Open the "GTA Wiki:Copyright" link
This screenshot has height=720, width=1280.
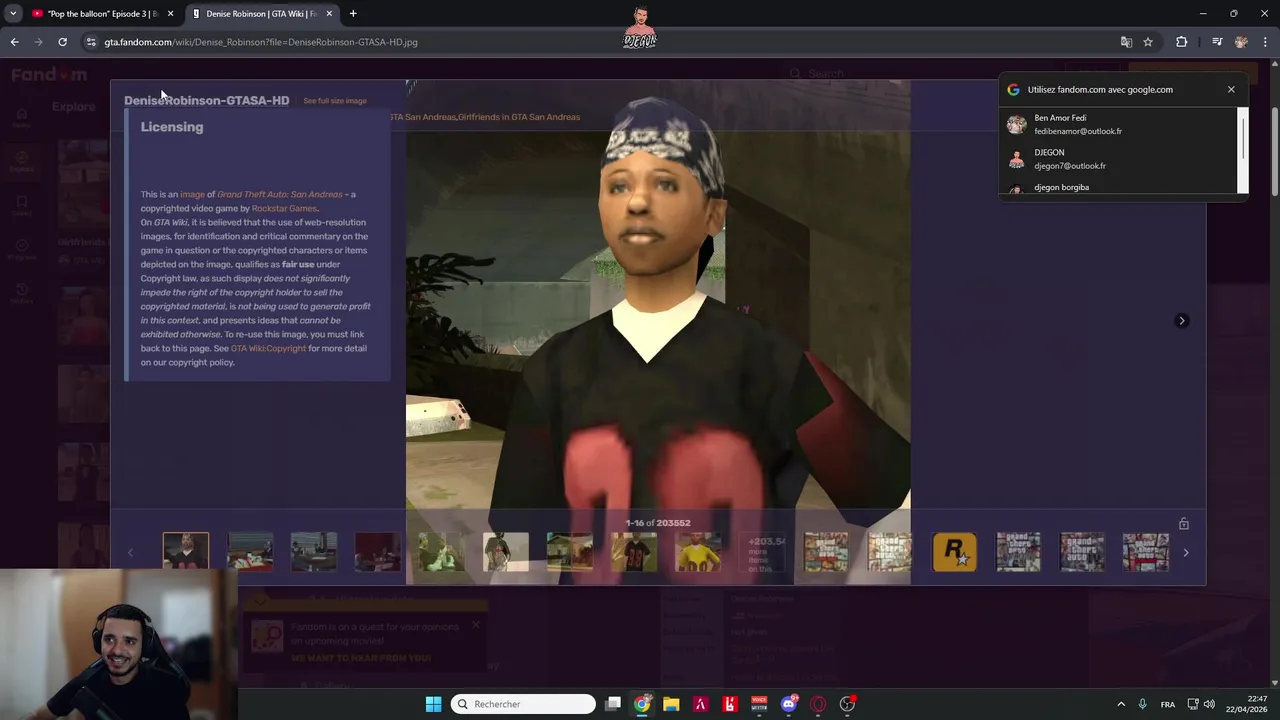[268, 348]
